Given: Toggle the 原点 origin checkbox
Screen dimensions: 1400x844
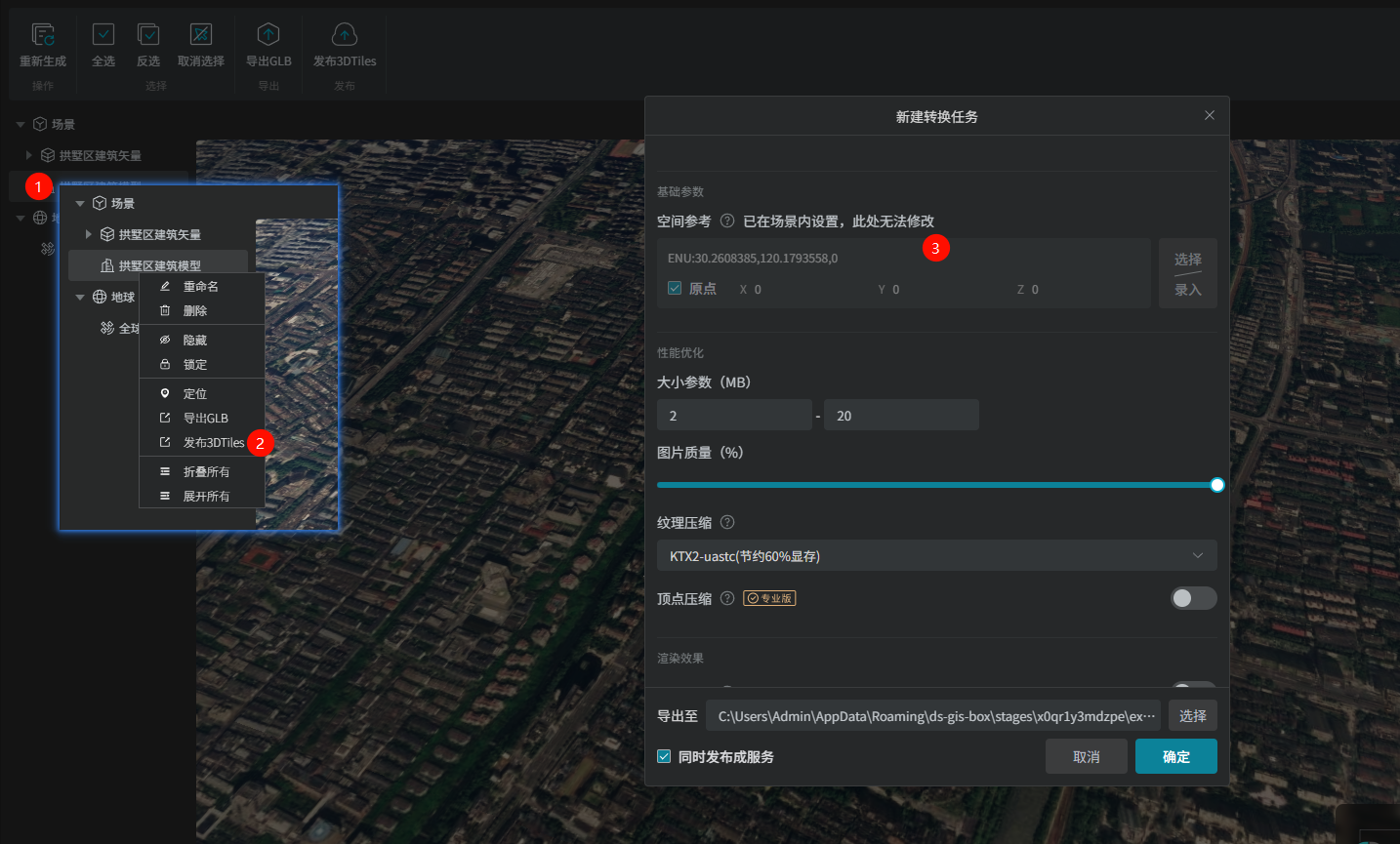Looking at the screenshot, I should (x=675, y=289).
